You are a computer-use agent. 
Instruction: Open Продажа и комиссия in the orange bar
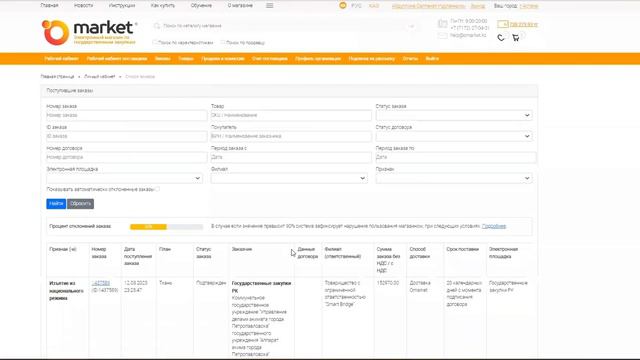(222, 59)
